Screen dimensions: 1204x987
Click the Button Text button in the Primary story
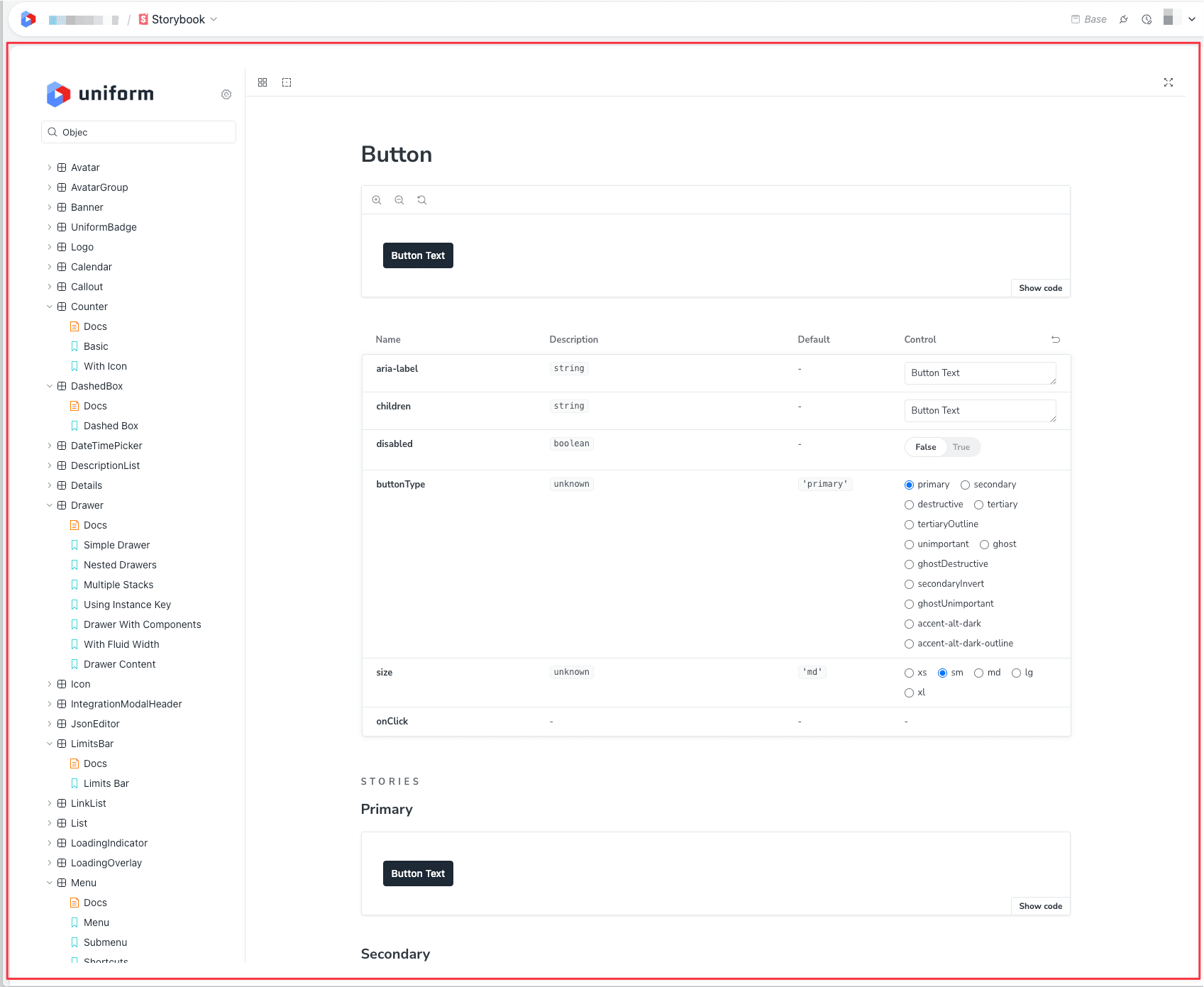tap(418, 873)
